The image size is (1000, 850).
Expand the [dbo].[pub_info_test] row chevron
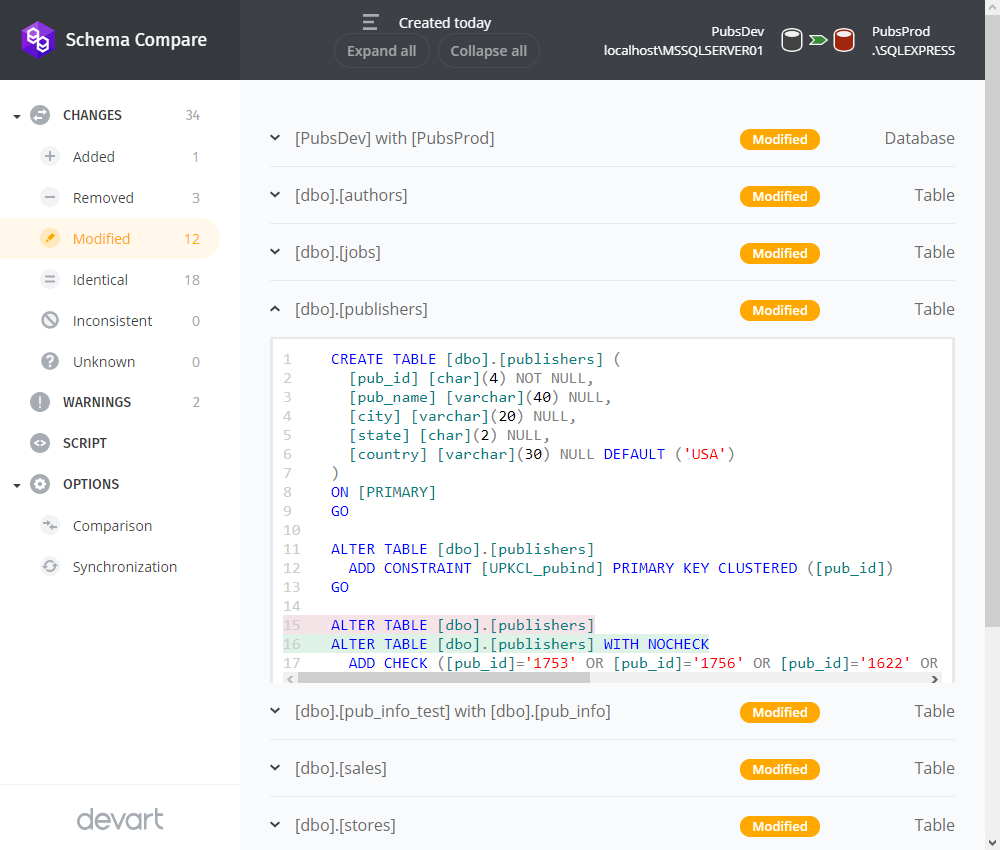pyautogui.click(x=275, y=710)
